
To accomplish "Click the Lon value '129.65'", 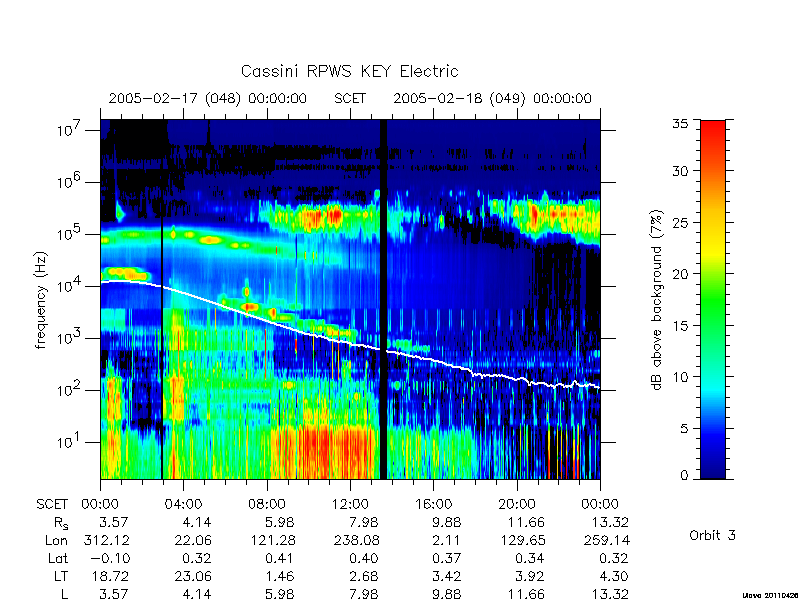I will (x=522, y=540).
